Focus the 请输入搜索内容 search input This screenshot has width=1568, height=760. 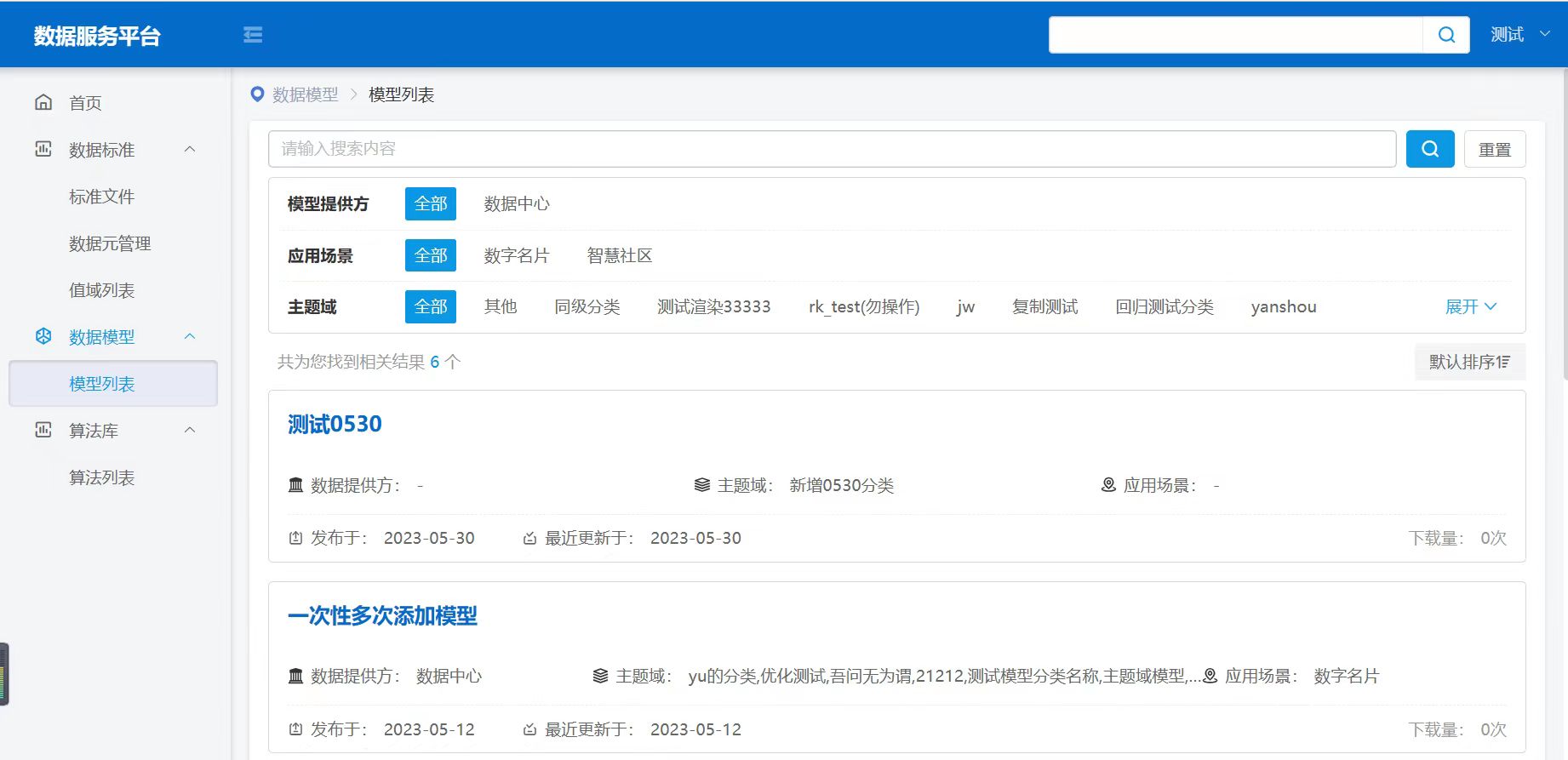click(x=832, y=149)
